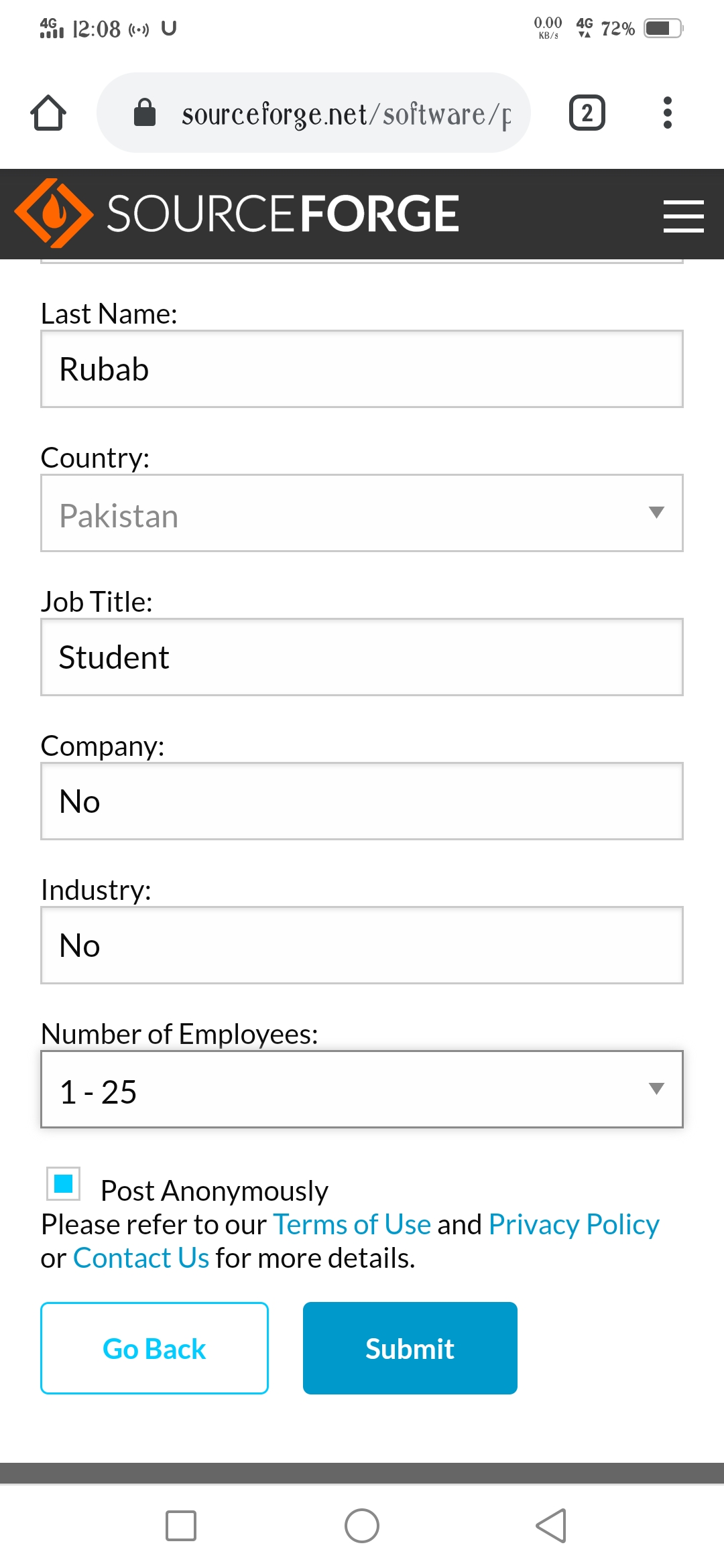
Task: Tap the lock icon in address bar
Action: click(x=145, y=112)
